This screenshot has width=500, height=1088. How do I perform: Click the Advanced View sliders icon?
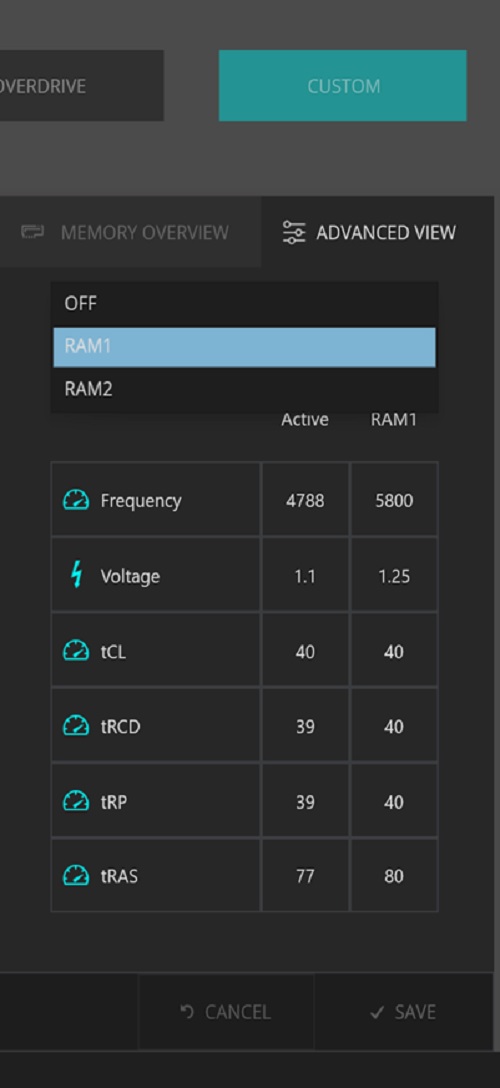coord(294,232)
